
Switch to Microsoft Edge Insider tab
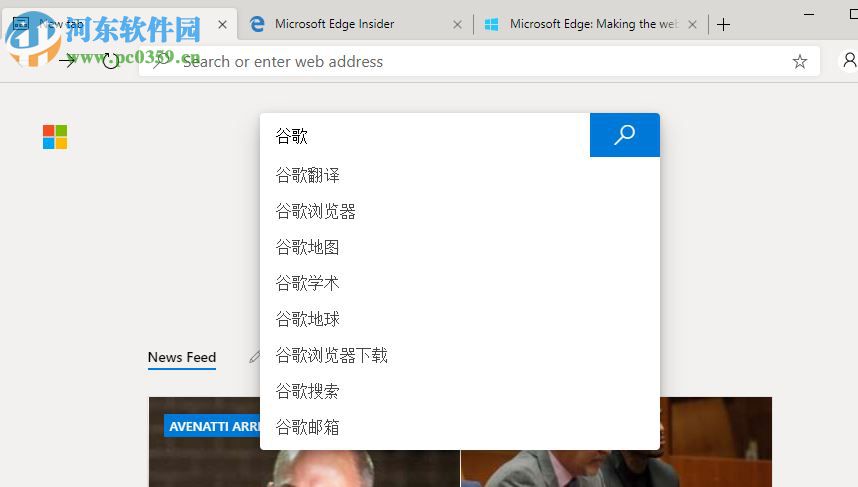click(355, 24)
